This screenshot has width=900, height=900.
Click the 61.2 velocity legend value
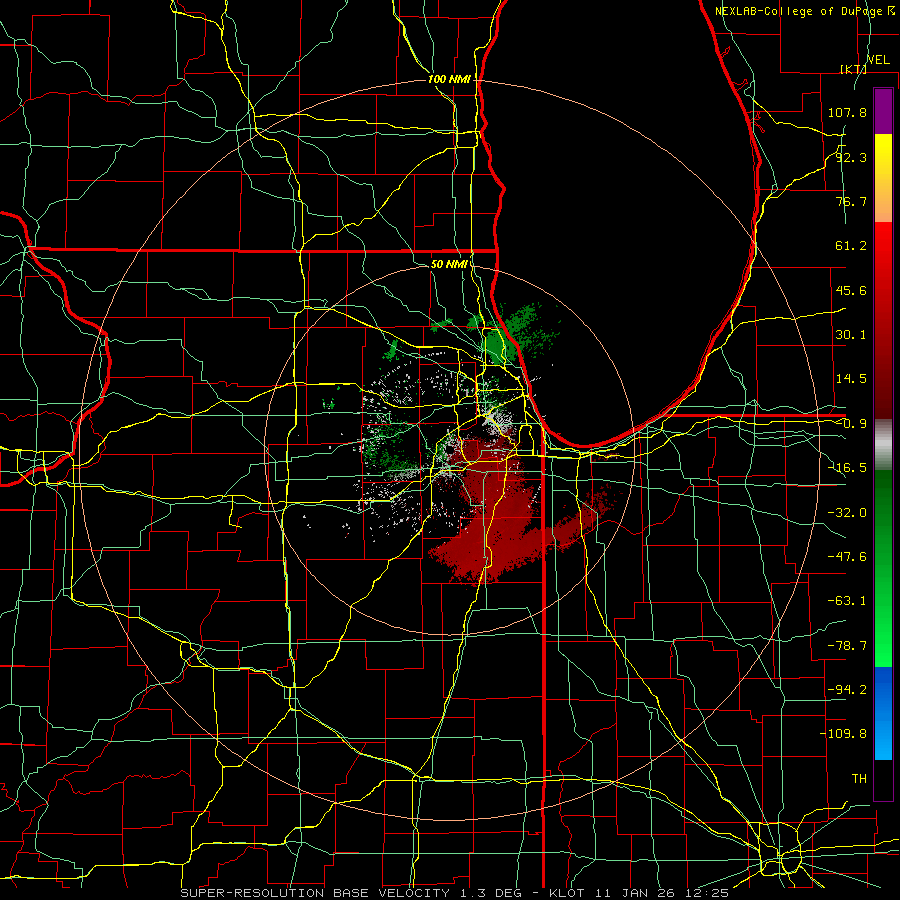[x=851, y=246]
